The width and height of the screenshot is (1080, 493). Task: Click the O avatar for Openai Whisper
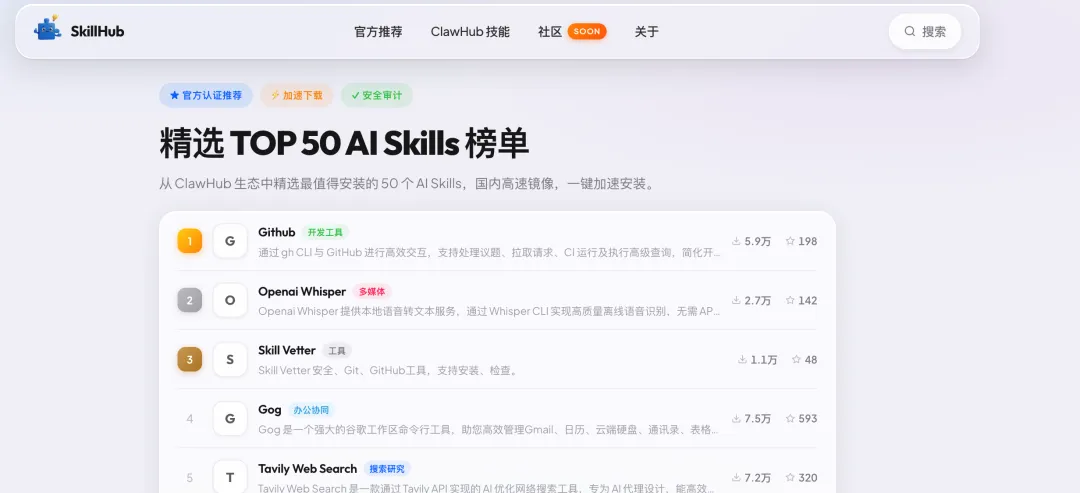pyautogui.click(x=230, y=300)
